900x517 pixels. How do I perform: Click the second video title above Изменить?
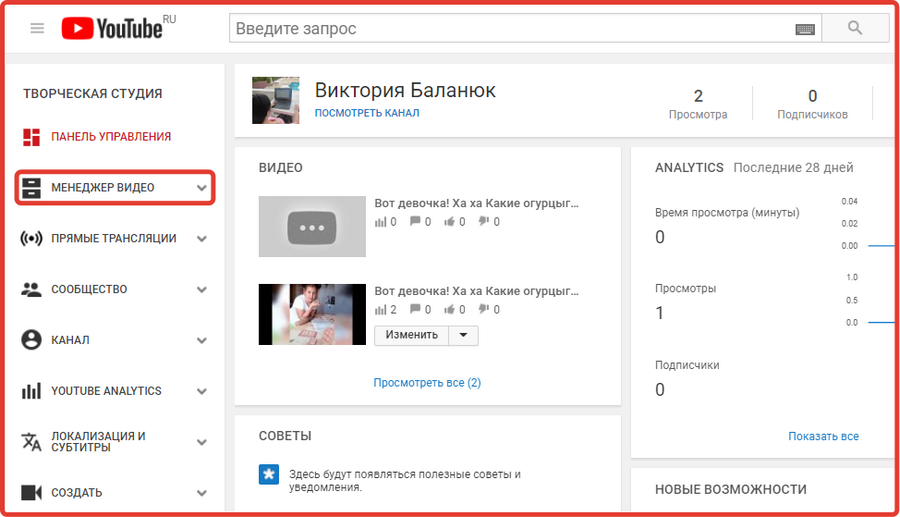[476, 291]
